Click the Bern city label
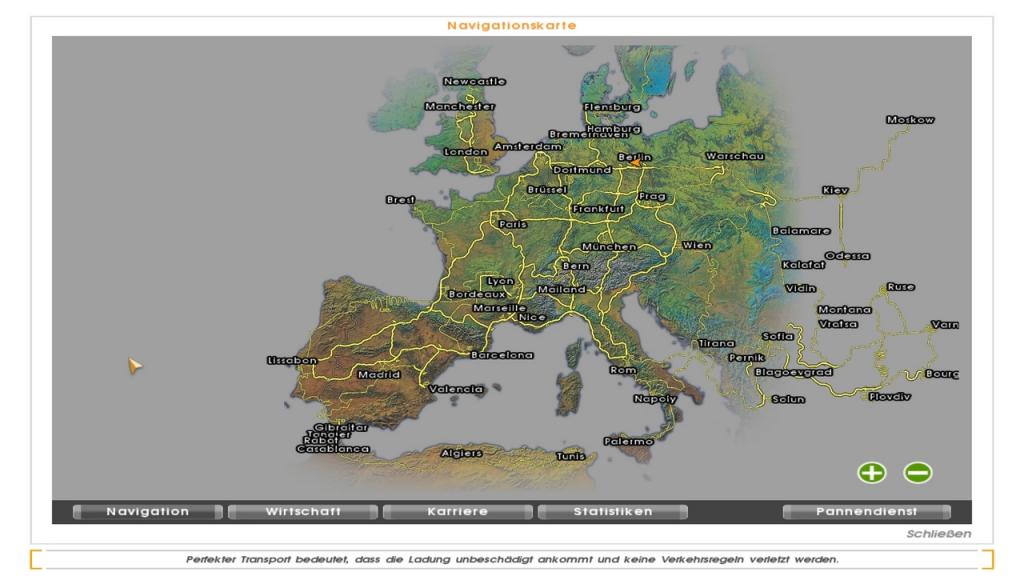 coord(575,266)
